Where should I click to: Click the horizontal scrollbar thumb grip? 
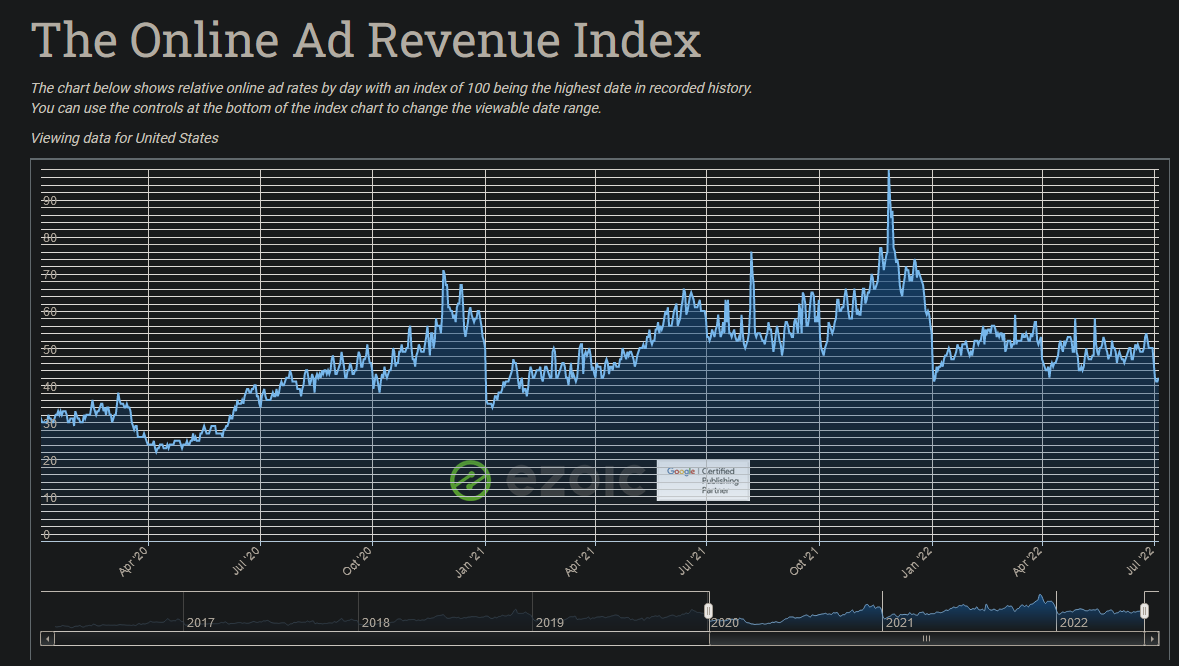pos(926,638)
